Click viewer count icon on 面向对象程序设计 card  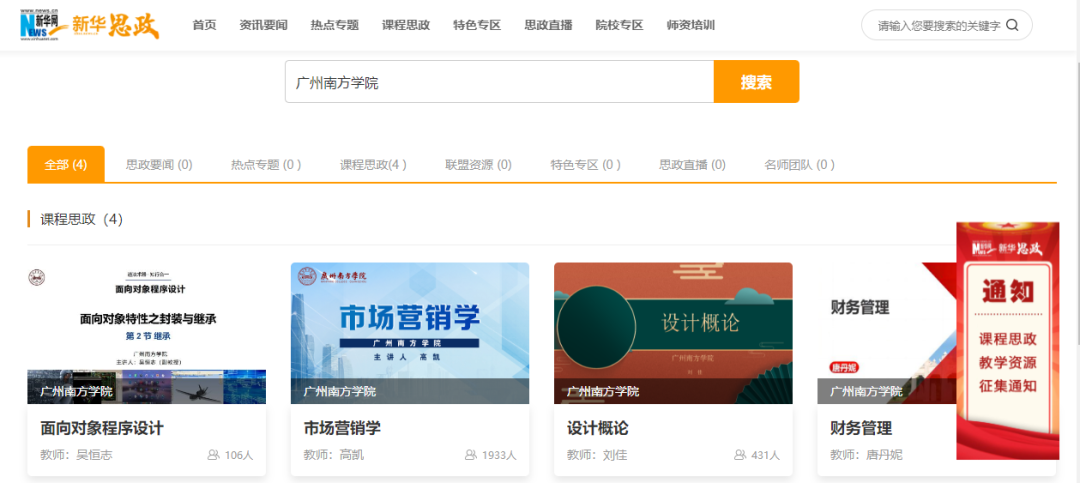pyautogui.click(x=213, y=455)
